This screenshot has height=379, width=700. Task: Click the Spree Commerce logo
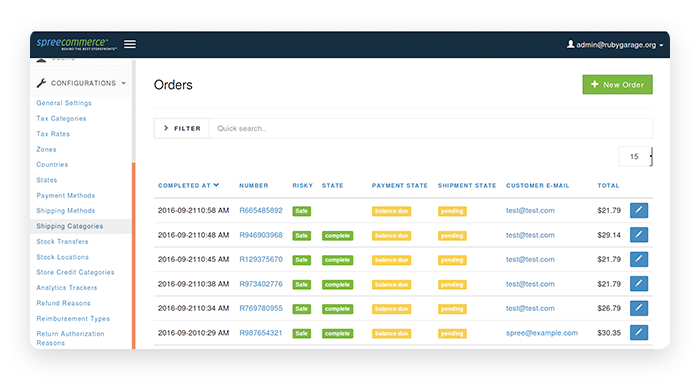click(76, 44)
